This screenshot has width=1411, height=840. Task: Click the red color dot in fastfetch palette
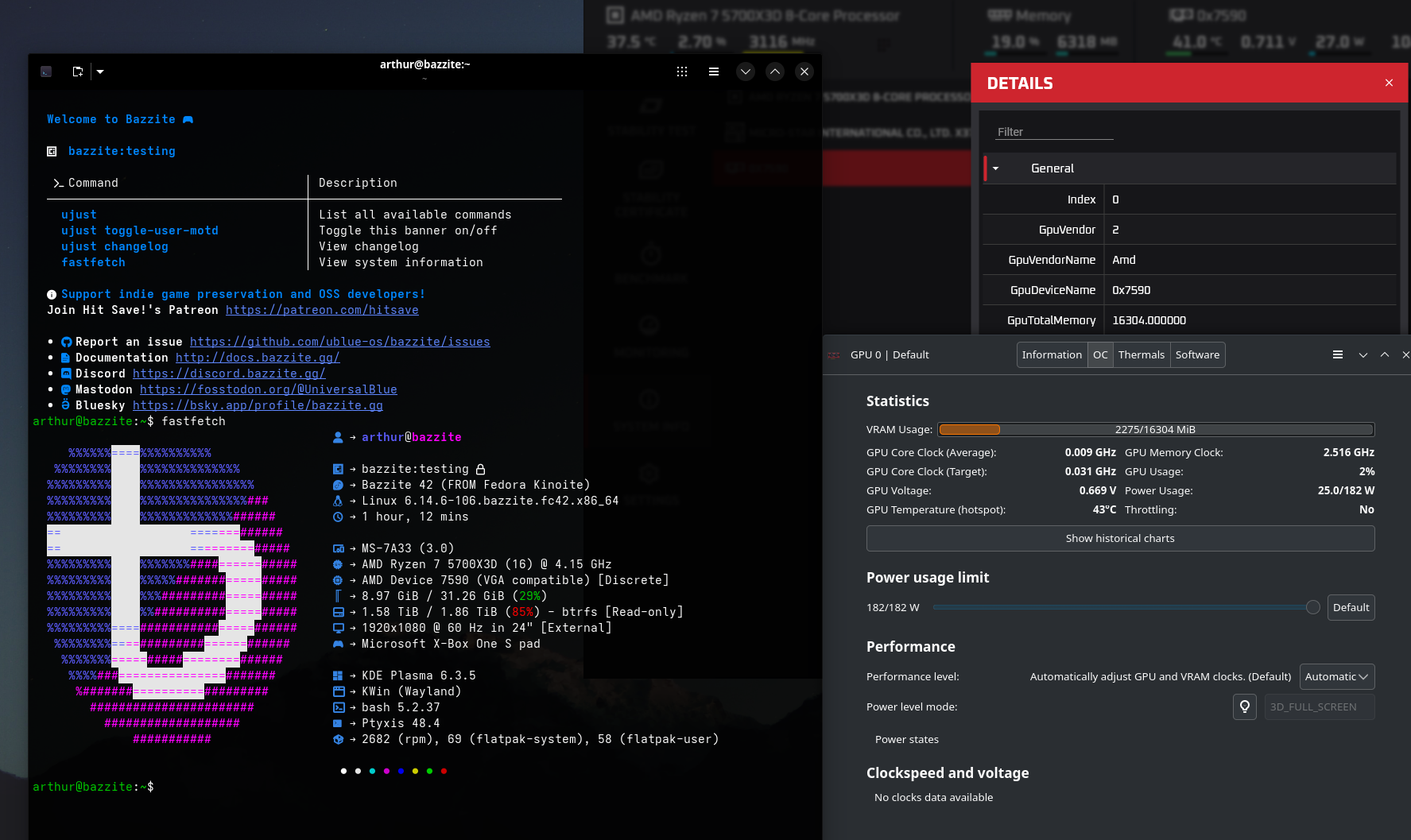coord(444,771)
